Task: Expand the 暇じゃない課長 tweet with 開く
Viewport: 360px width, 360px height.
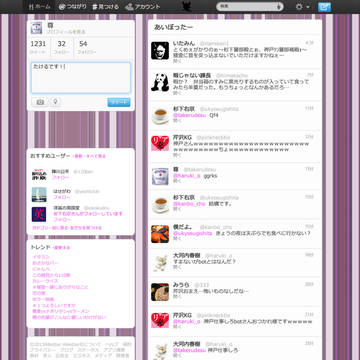Action: (177, 93)
